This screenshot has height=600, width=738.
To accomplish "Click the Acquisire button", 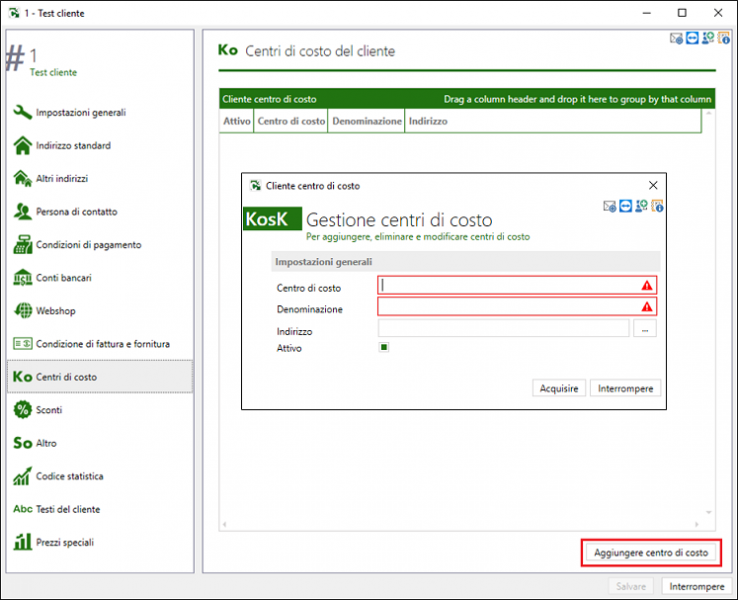I will pos(559,388).
